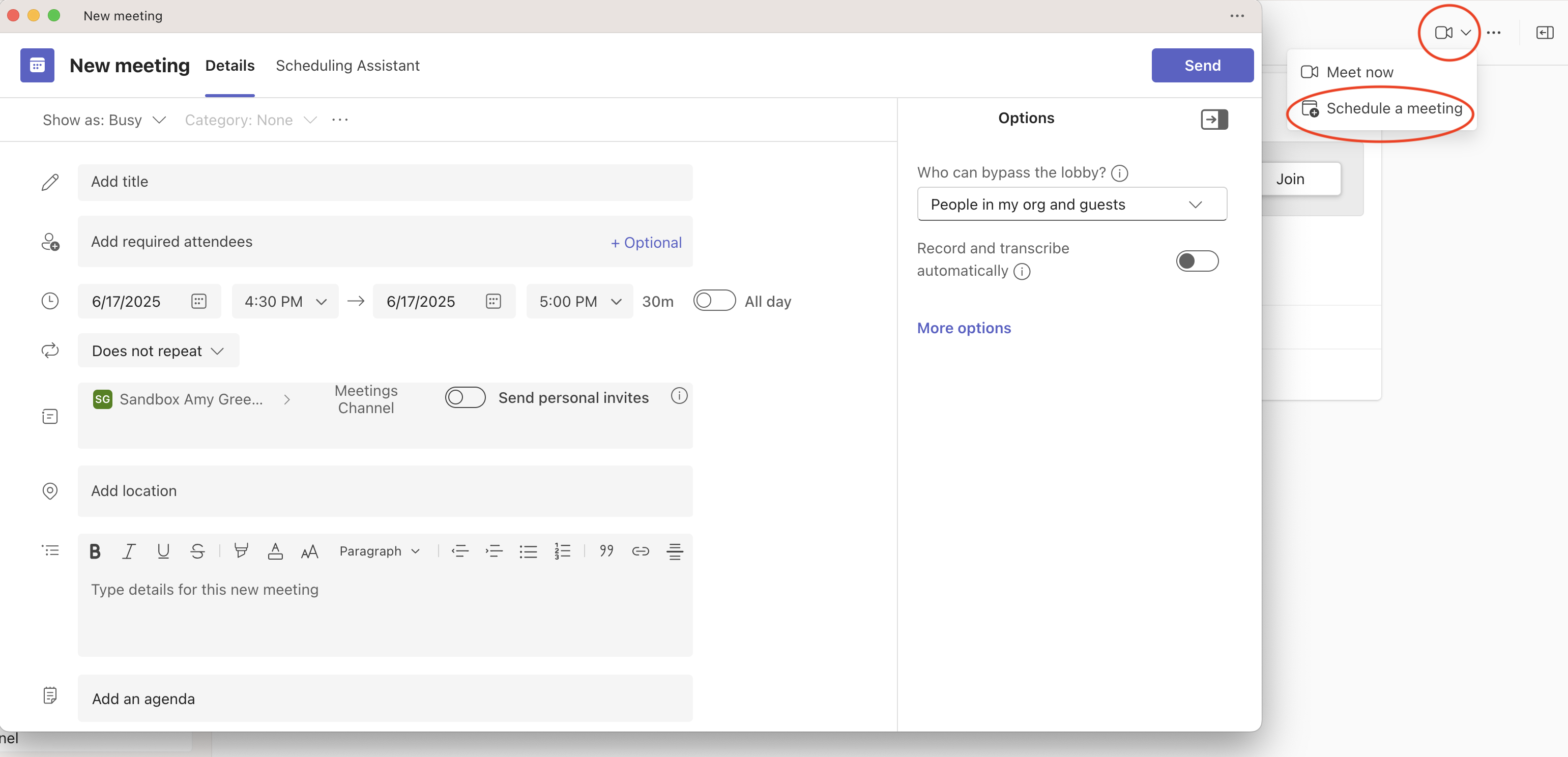Click the numbered list icon
The height and width of the screenshot is (757, 1568).
coord(563,551)
